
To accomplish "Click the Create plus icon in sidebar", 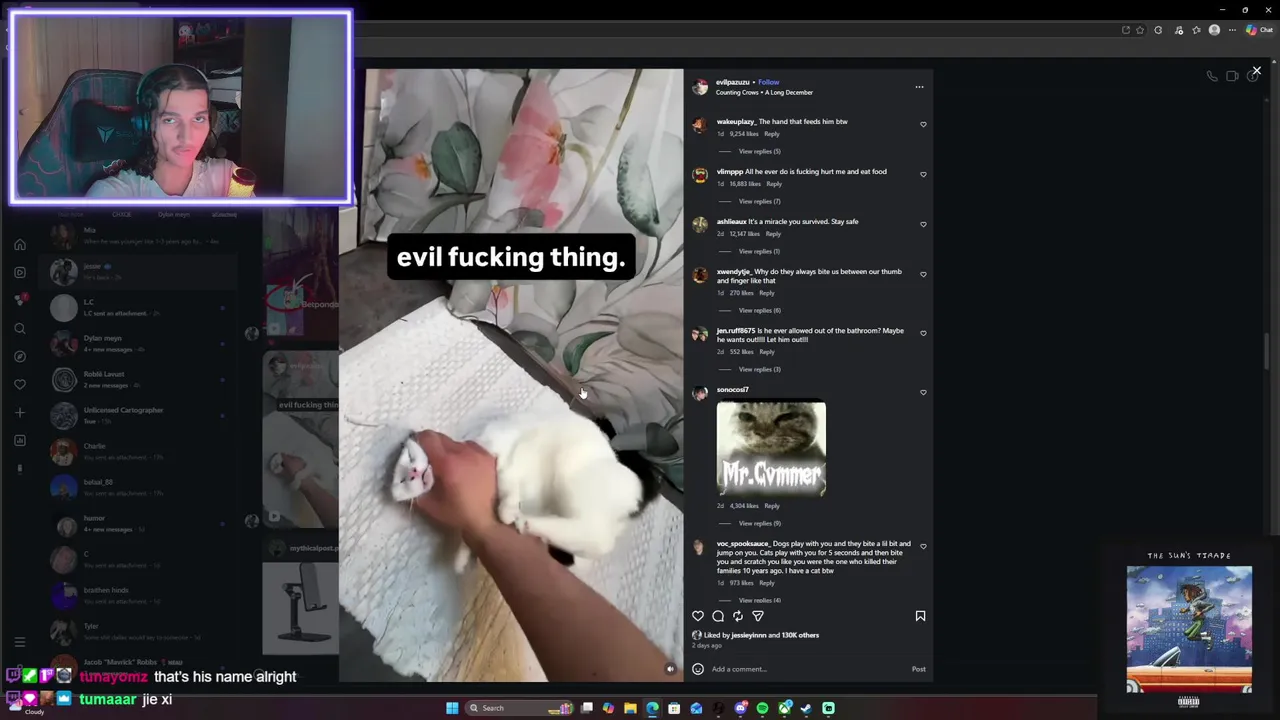I will (19, 412).
